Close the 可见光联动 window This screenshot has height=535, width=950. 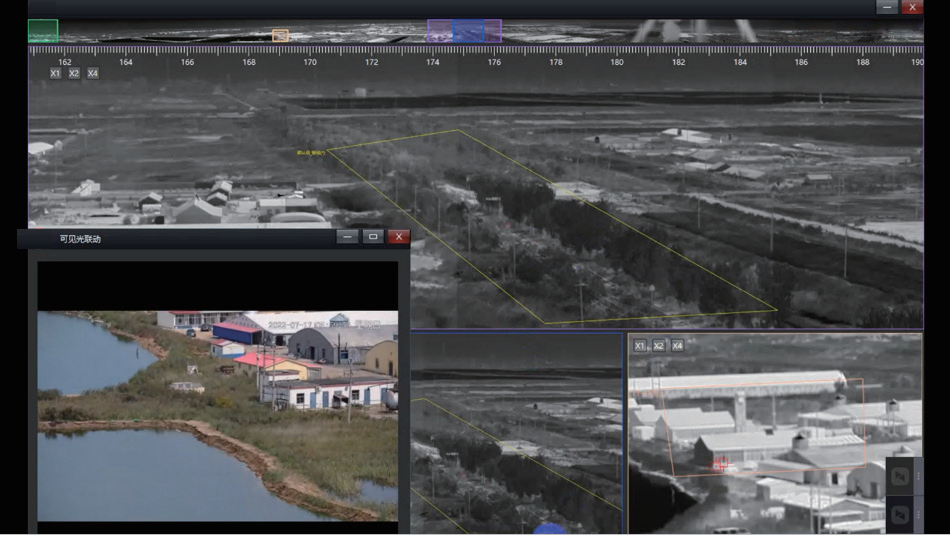pos(399,236)
